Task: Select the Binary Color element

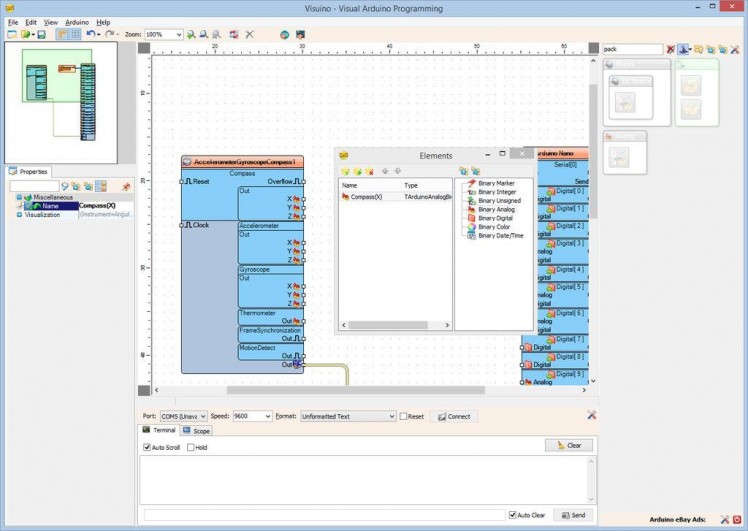Action: pyautogui.click(x=471, y=227)
